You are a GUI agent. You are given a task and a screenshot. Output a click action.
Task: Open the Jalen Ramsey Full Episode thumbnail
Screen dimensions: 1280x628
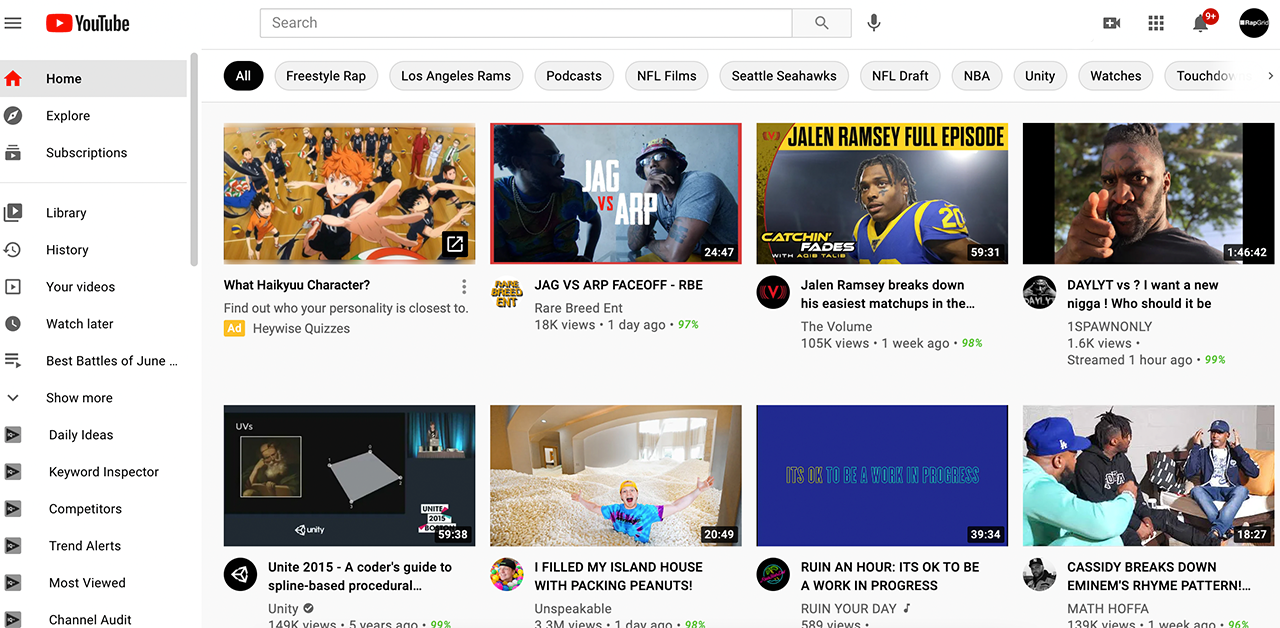click(x=882, y=193)
